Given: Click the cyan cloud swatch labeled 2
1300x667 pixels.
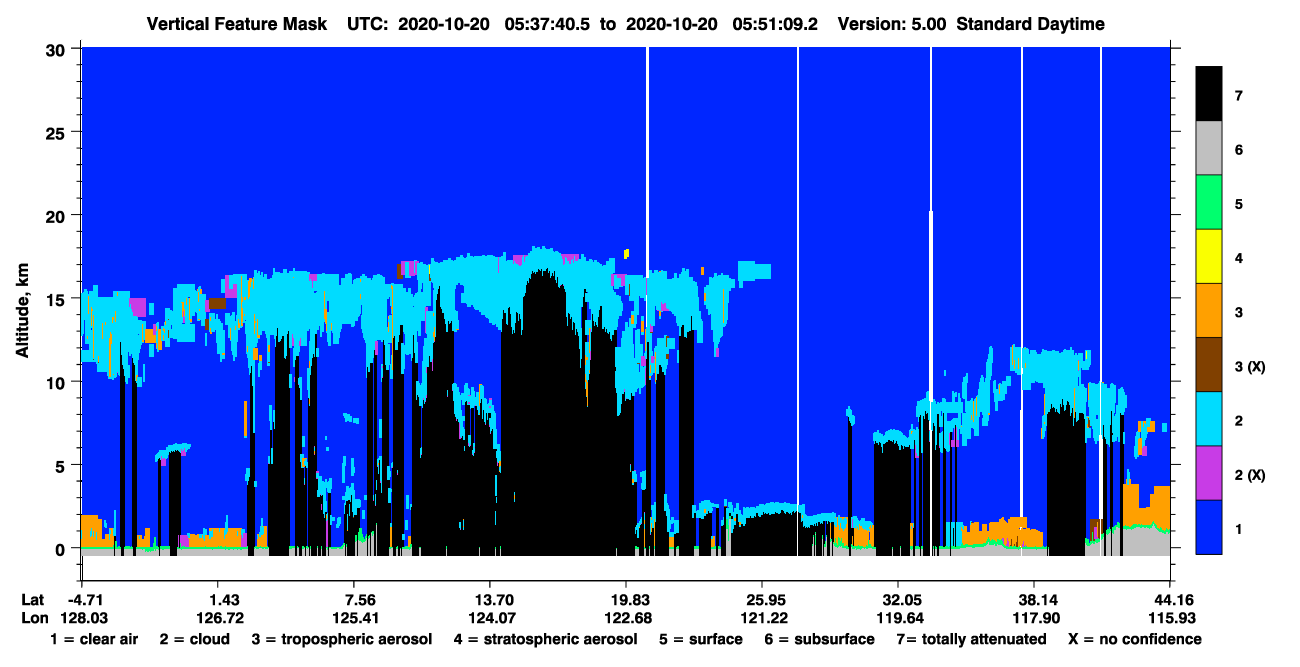Looking at the screenshot, I should click(1209, 418).
